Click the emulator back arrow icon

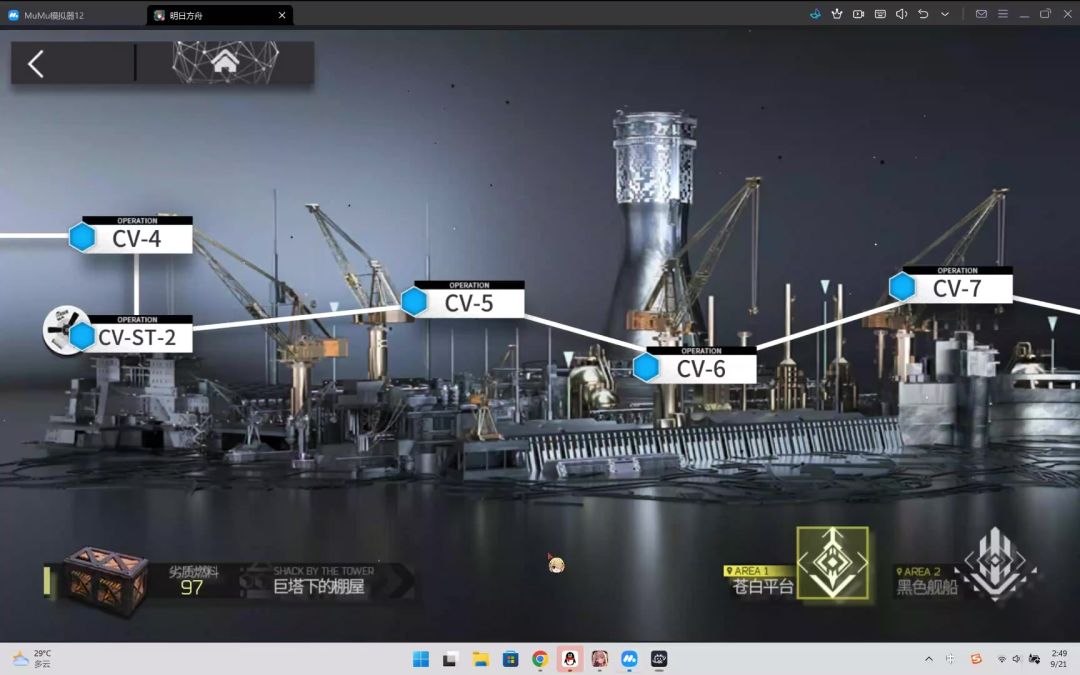pos(923,14)
